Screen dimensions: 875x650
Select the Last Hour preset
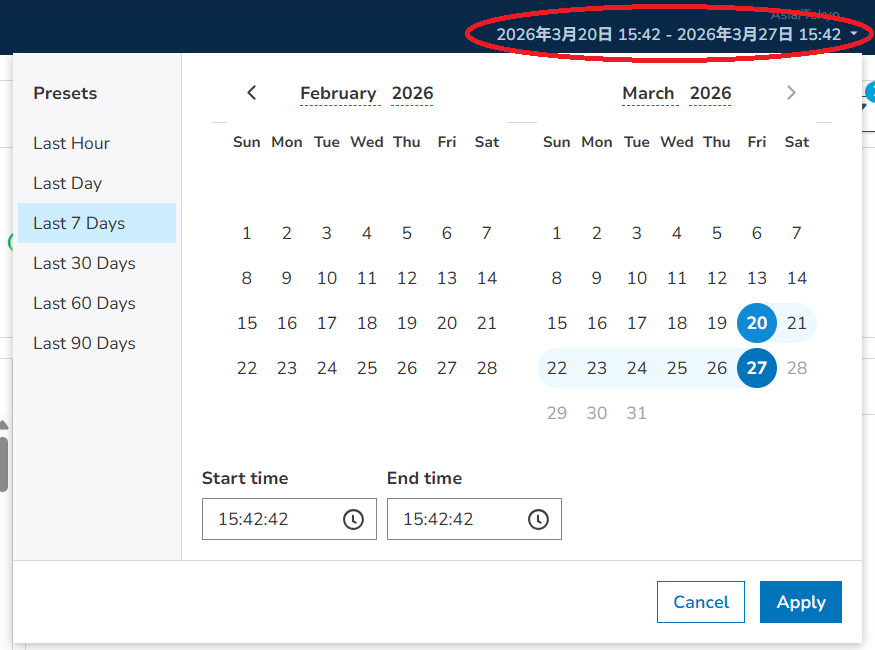[x=71, y=143]
